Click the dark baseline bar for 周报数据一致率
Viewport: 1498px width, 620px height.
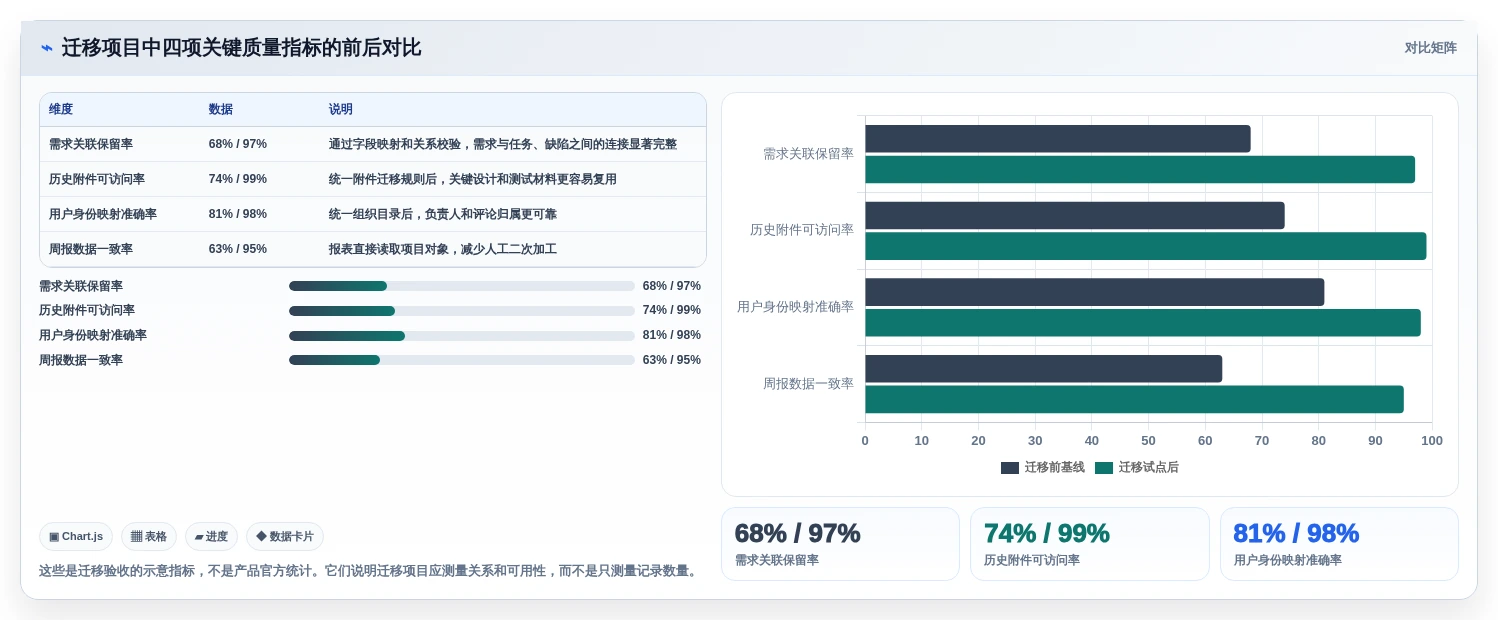point(1044,369)
